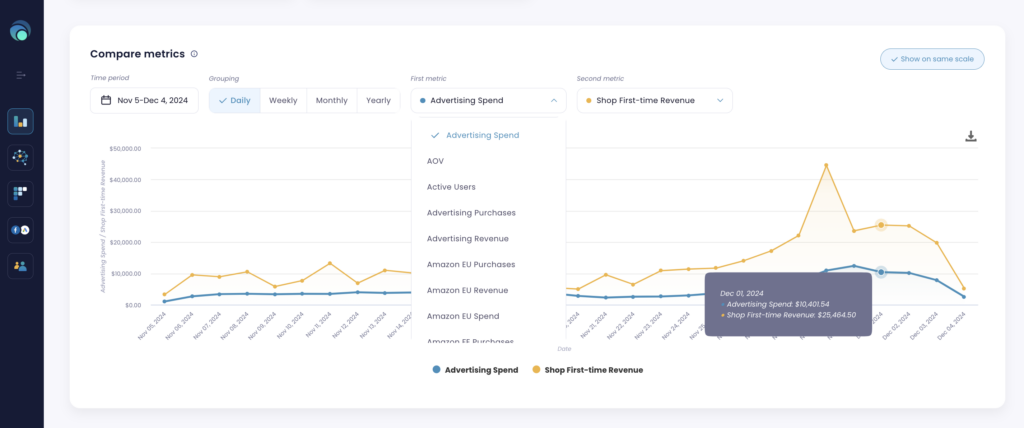This screenshot has width=1024, height=428.
Task: Click the peak revenue data point
Action: (826, 165)
